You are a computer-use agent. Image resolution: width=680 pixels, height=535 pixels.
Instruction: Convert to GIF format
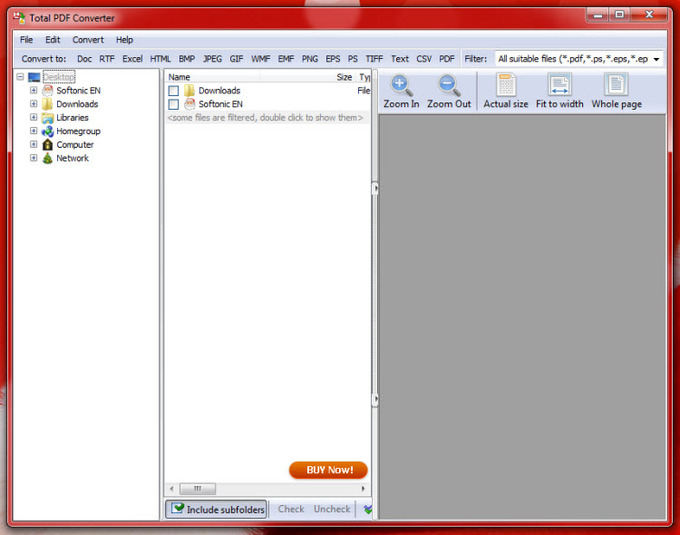click(236, 59)
